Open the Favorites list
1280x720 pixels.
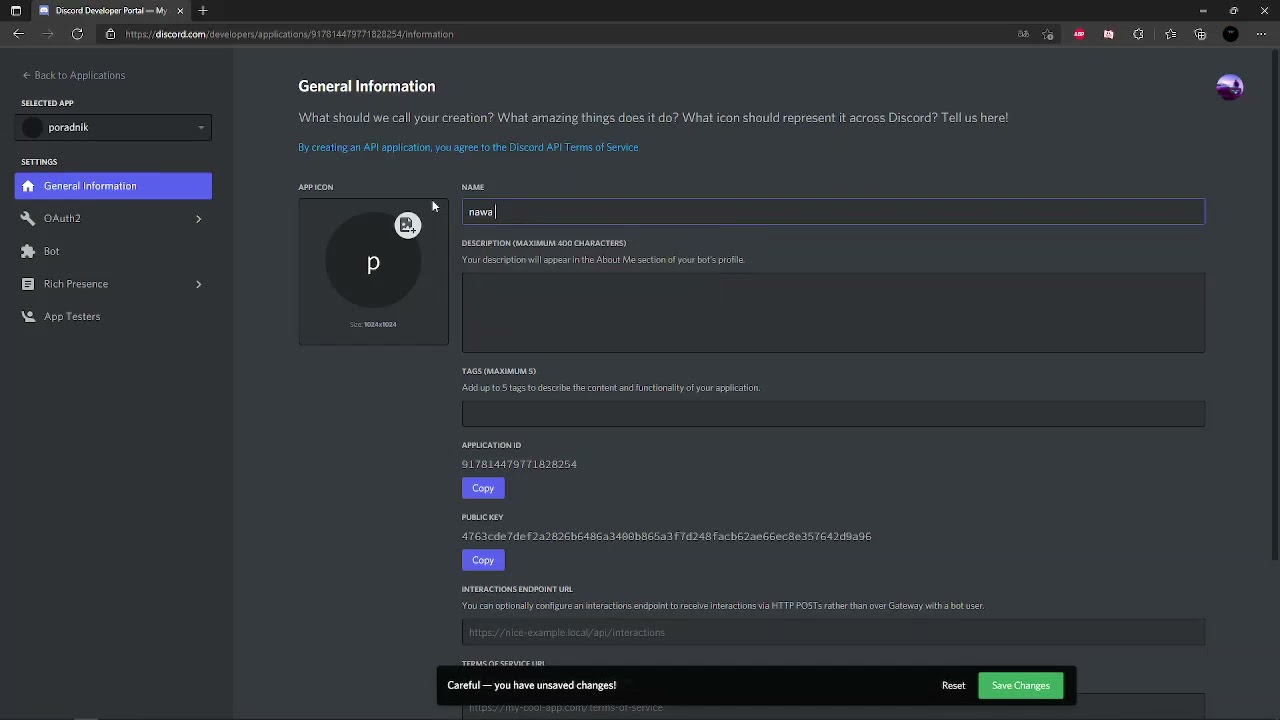(x=1170, y=34)
